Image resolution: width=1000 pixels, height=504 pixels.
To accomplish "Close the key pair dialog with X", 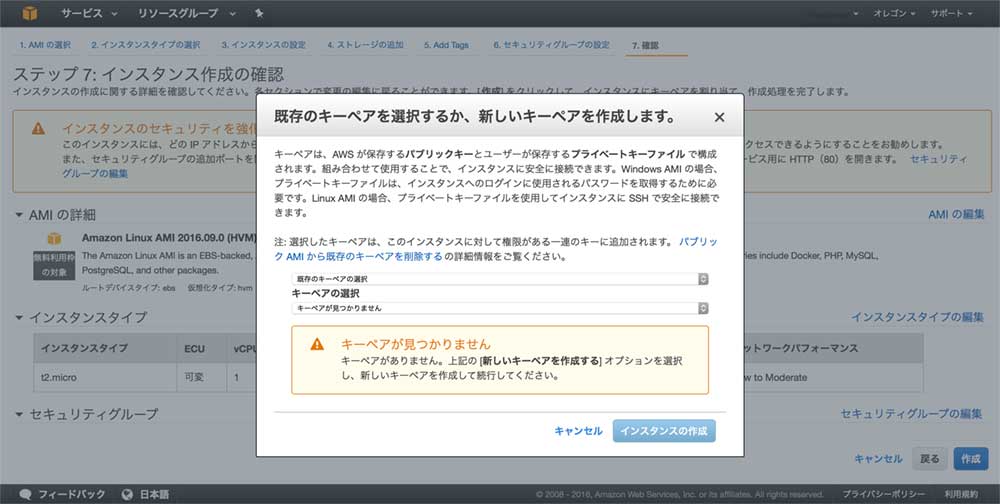I will click(x=719, y=117).
